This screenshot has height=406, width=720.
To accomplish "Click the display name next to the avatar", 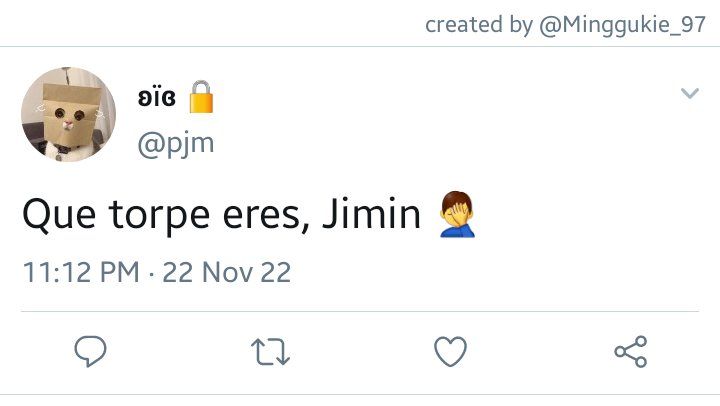I will coord(157,97).
